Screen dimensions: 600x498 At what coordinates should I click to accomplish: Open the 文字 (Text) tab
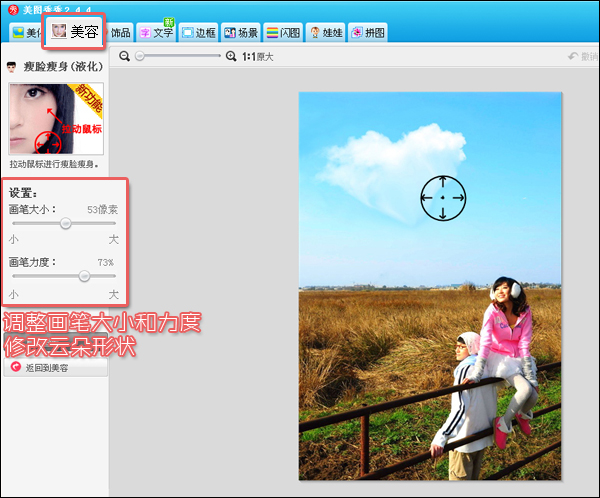pos(155,33)
